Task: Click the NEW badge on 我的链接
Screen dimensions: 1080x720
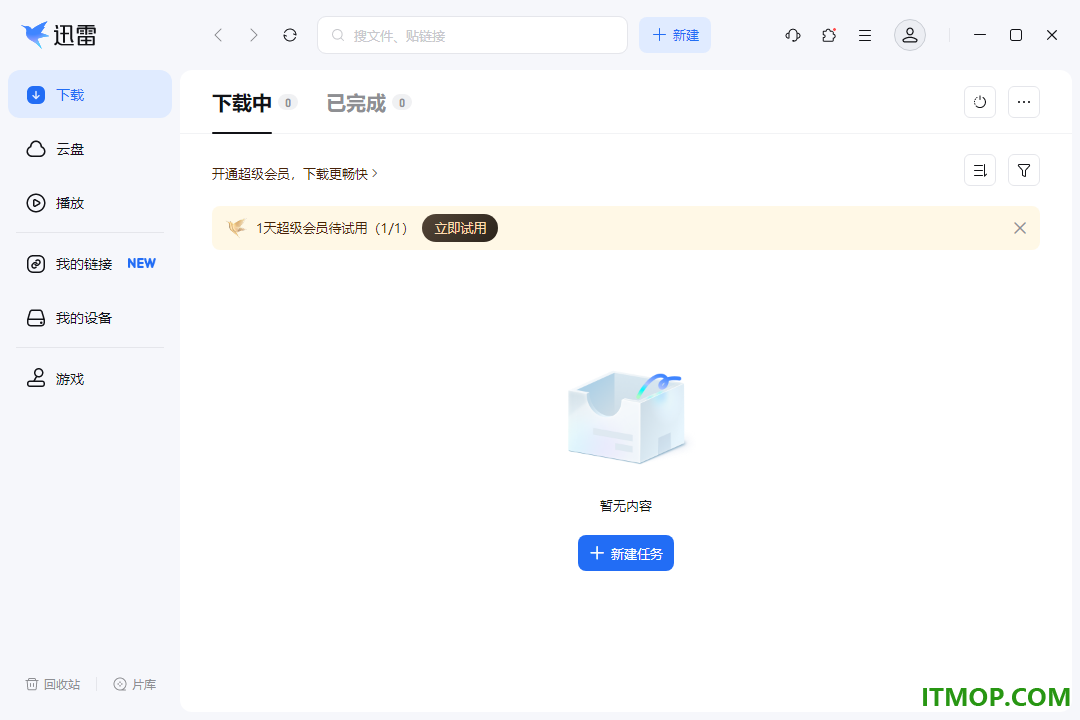Action: (x=141, y=263)
